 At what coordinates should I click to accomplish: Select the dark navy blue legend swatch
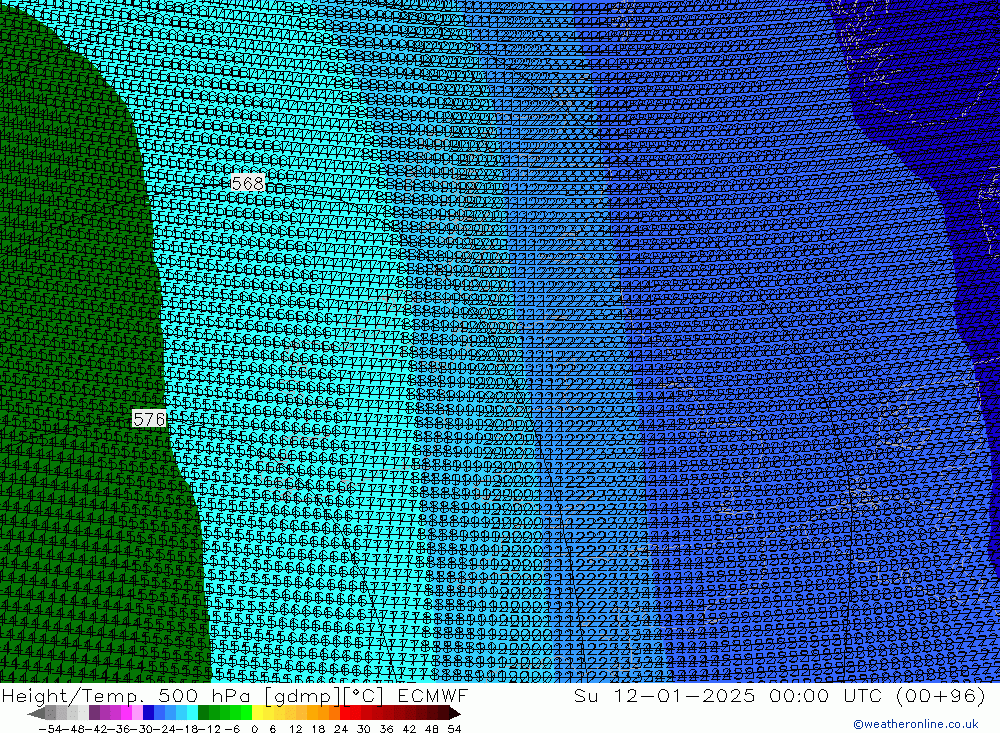(148, 714)
